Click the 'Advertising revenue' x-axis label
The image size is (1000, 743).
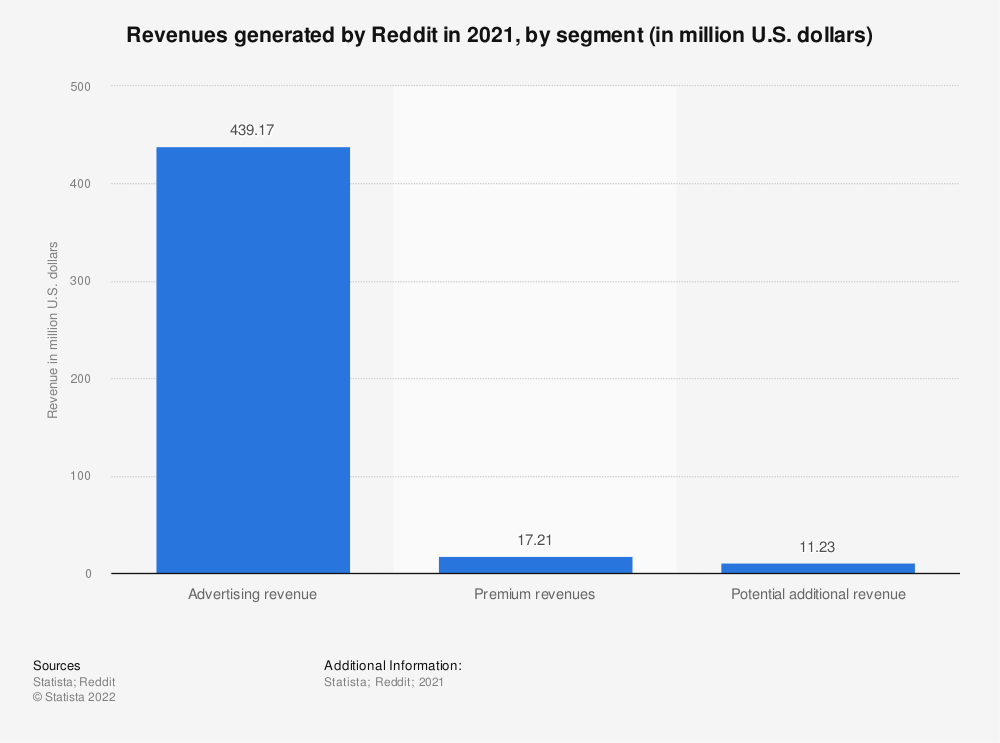point(253,594)
